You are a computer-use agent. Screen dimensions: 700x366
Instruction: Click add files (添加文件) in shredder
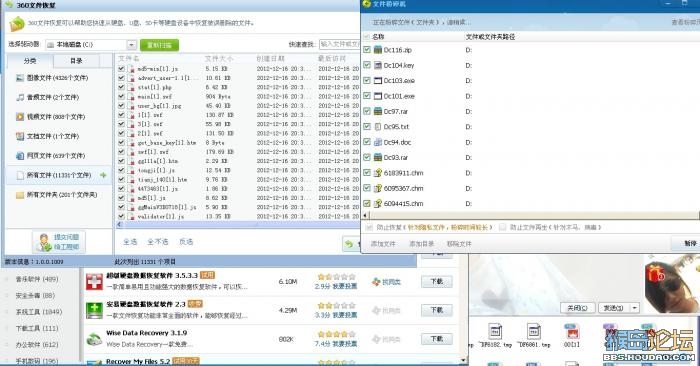tap(383, 244)
